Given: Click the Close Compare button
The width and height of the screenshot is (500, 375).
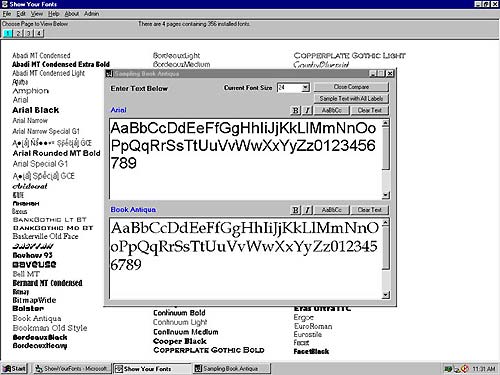Looking at the screenshot, I should 351,87.
